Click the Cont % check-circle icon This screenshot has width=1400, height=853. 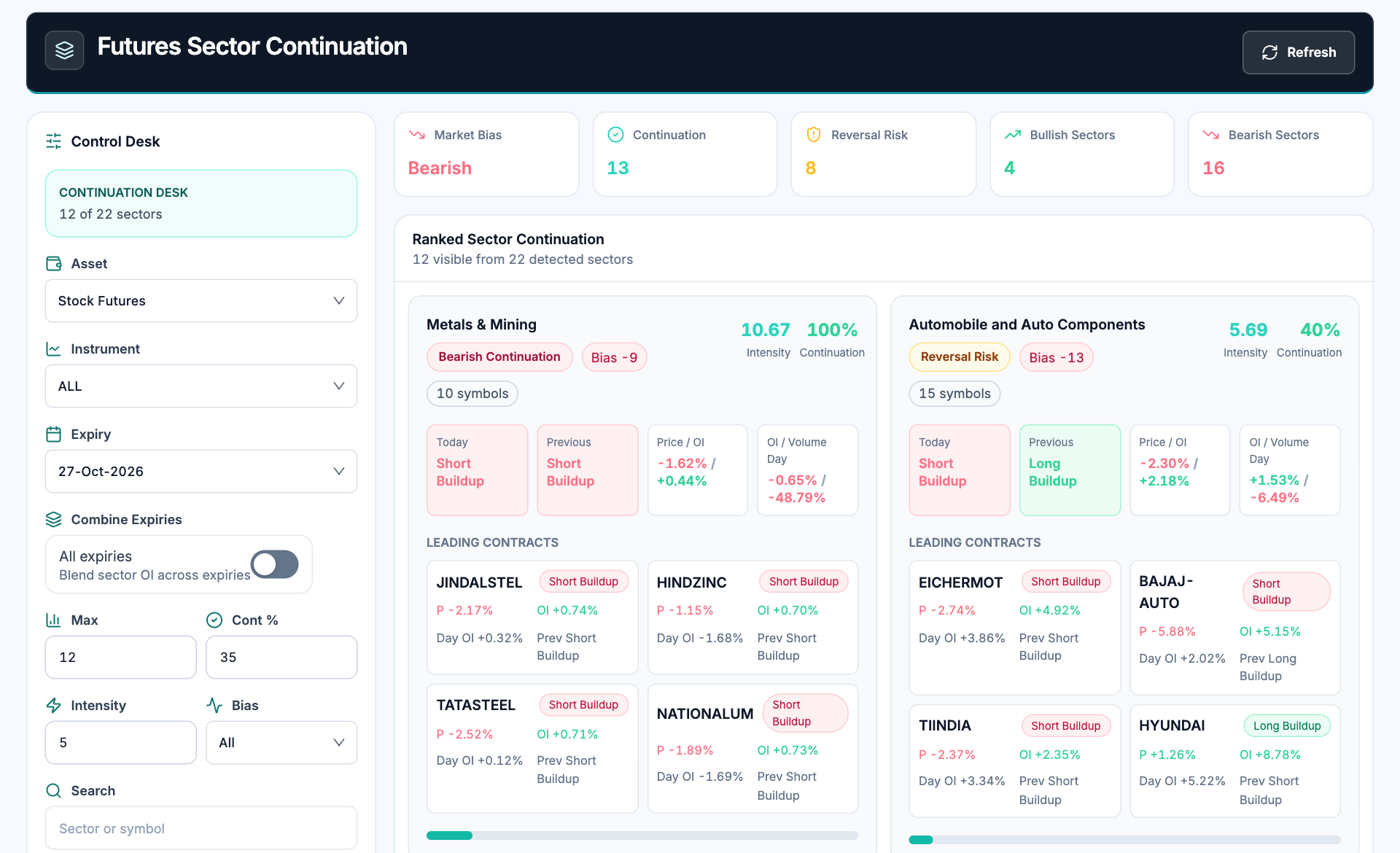coord(214,620)
